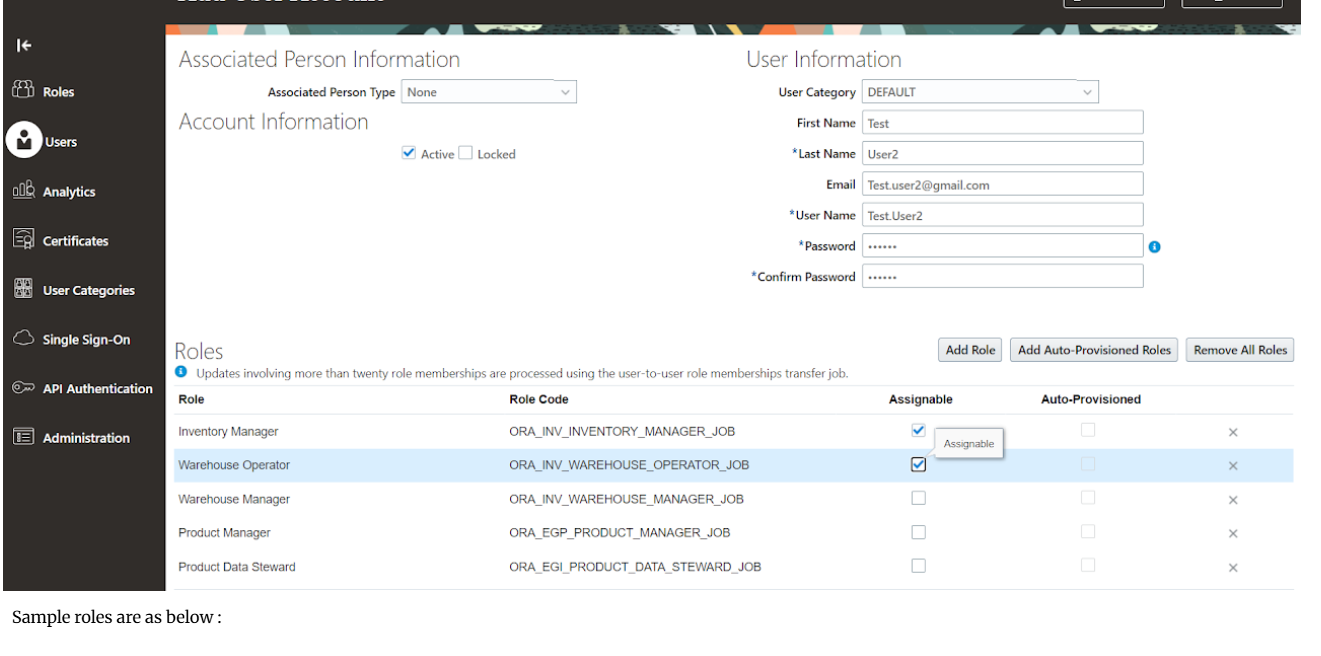Enable the Locked account checkbox
The width and height of the screenshot is (1321, 656).
tap(466, 153)
